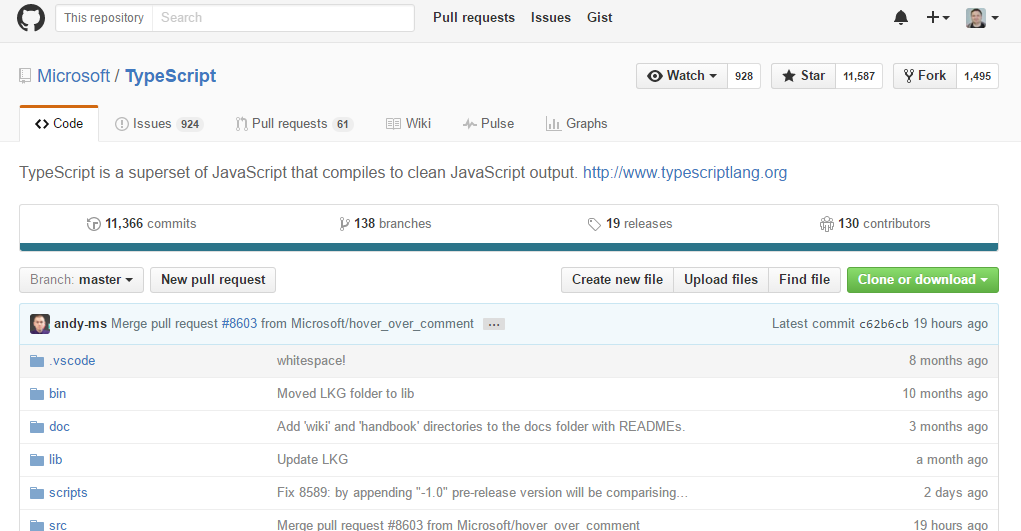
Task: Click the scripts folder icon
Action: coord(37,493)
